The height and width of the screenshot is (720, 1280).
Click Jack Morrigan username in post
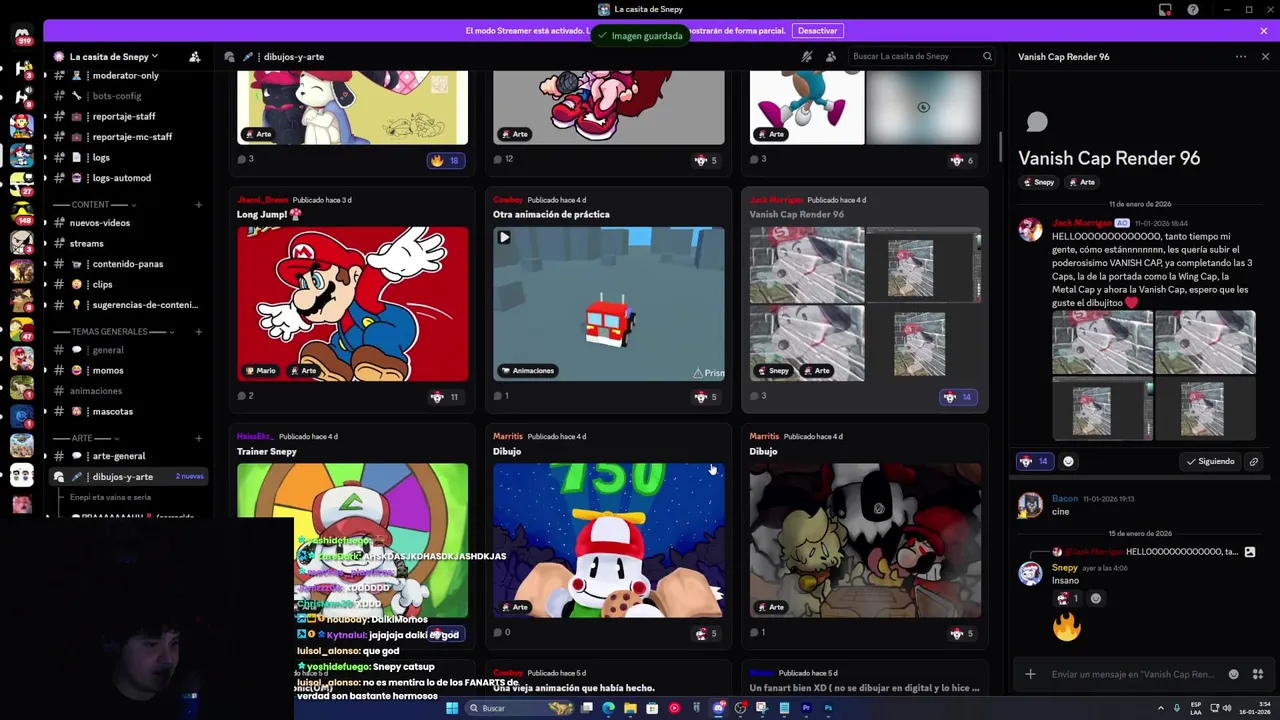click(x=1081, y=223)
